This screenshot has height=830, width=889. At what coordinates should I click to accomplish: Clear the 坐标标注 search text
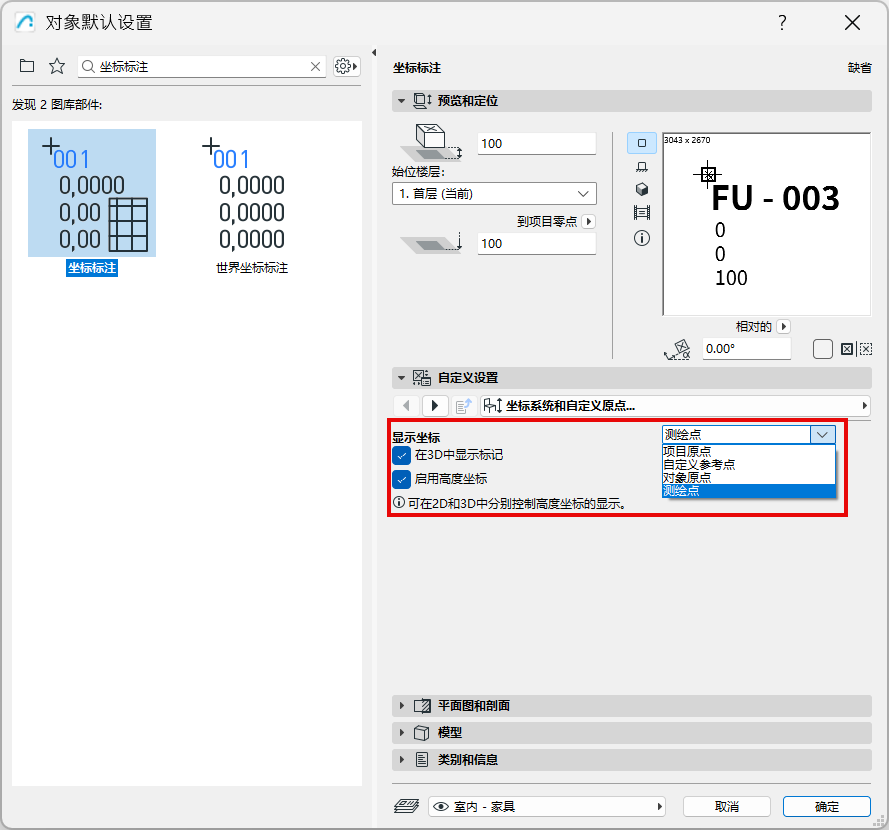(315, 67)
